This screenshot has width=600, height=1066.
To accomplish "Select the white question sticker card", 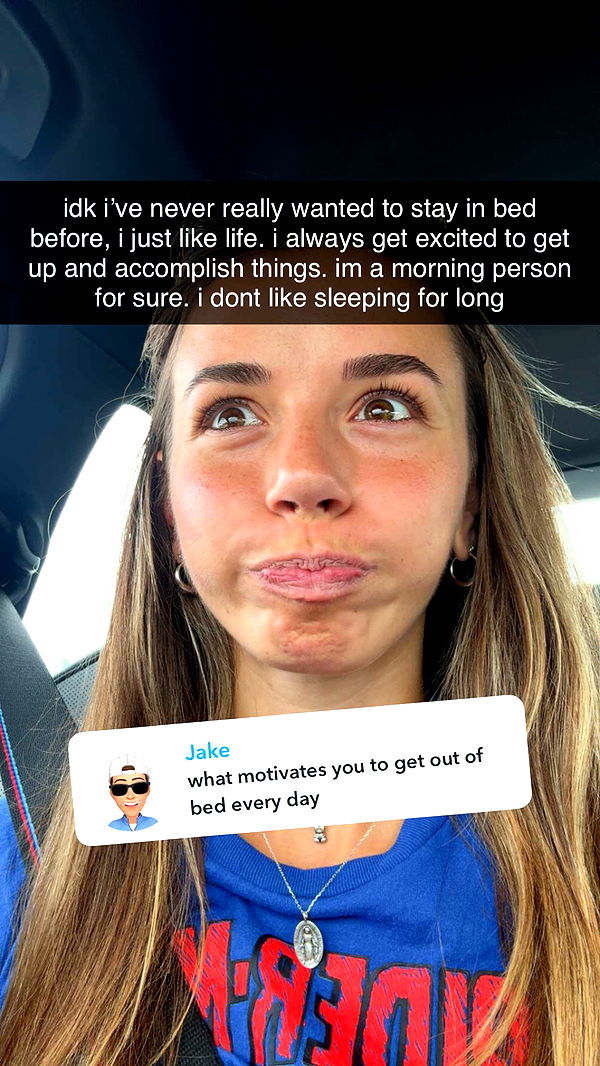I will tap(300, 770).
